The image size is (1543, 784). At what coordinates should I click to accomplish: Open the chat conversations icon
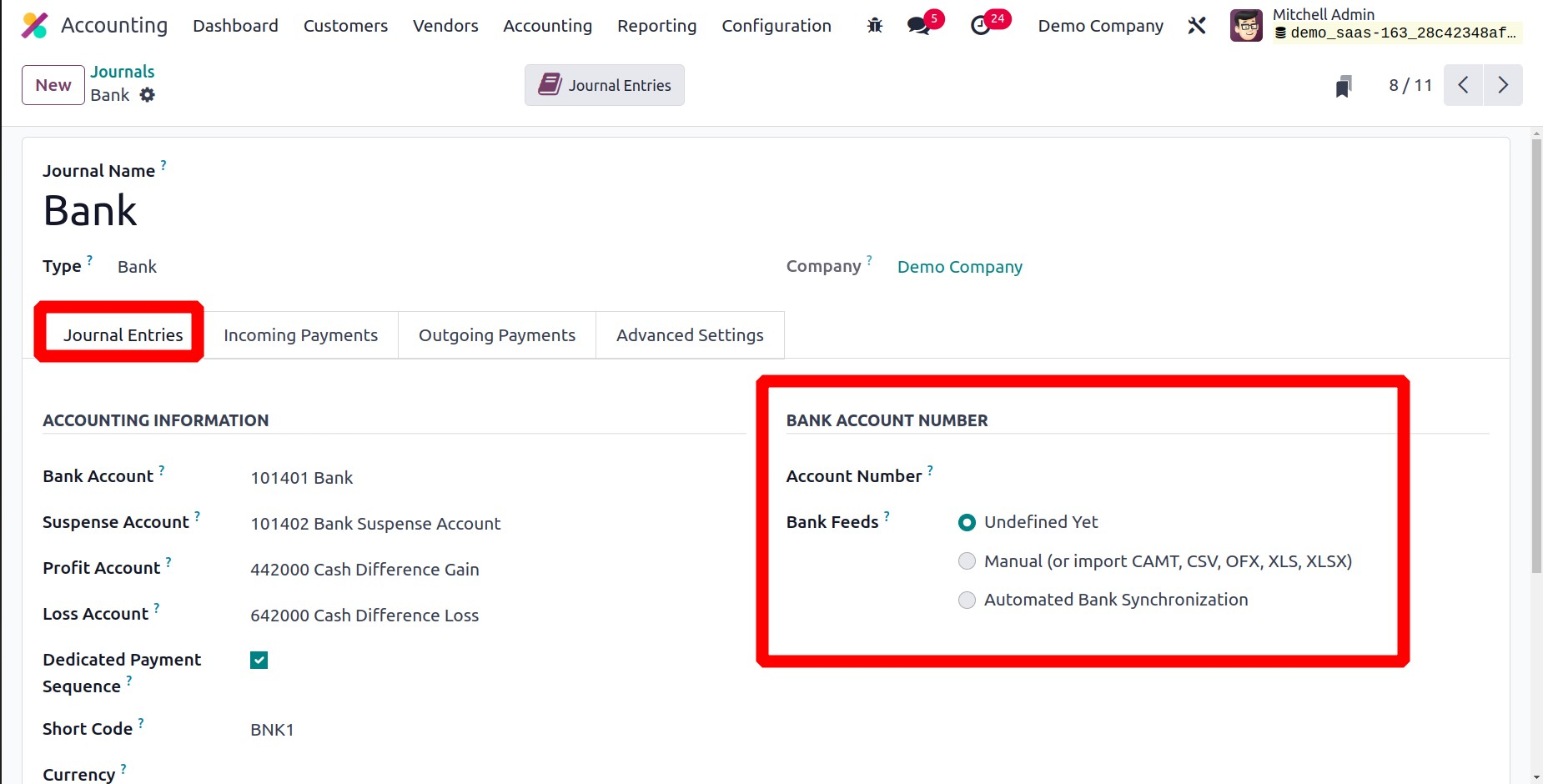click(x=918, y=26)
